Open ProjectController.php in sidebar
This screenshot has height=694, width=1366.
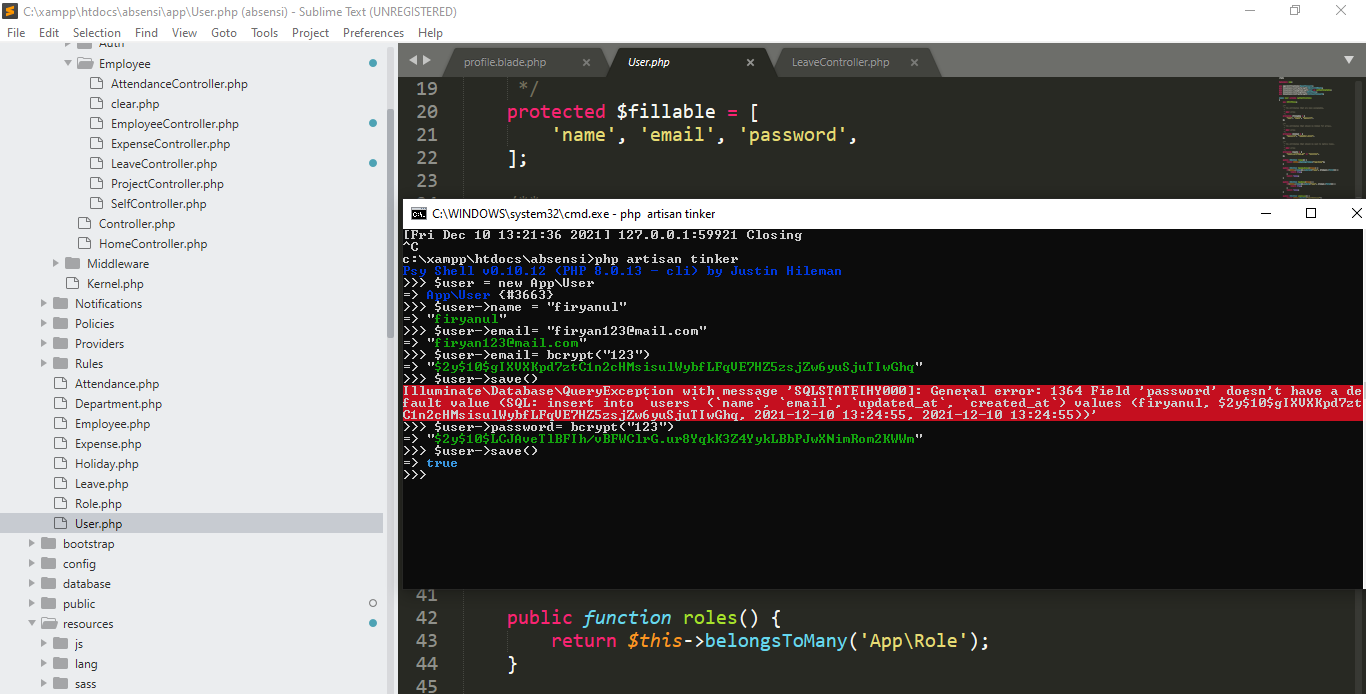[167, 184]
